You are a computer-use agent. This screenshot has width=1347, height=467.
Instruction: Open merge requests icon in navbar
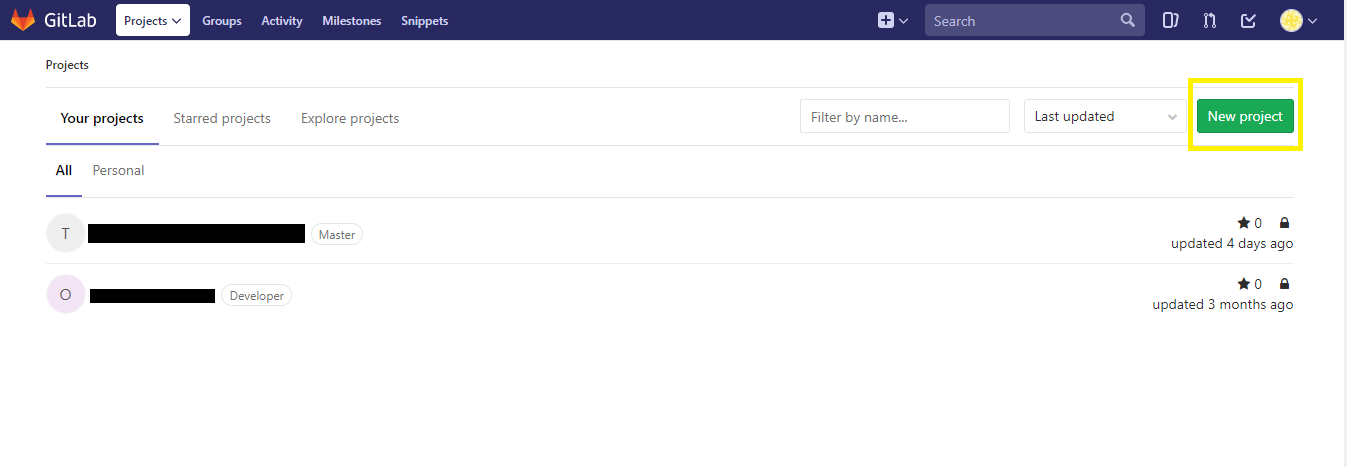(1209, 20)
